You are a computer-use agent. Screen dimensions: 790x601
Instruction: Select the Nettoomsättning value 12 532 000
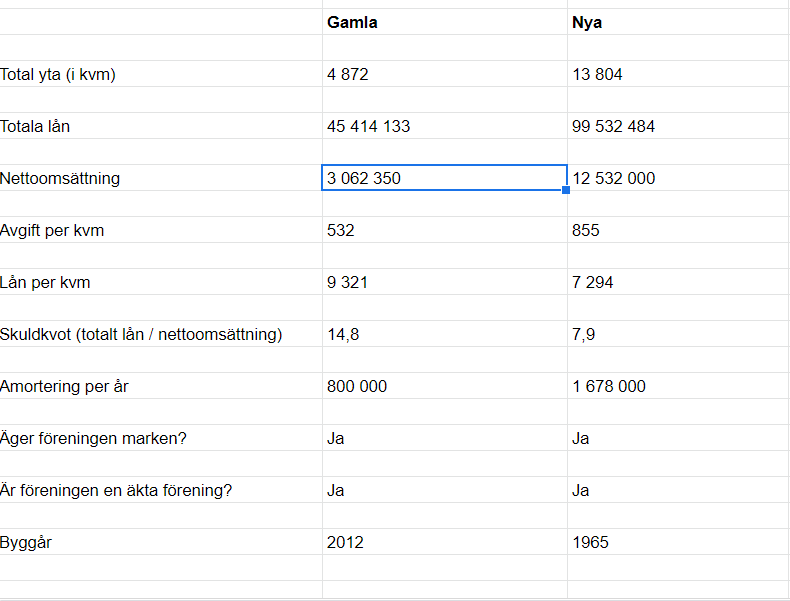[678, 178]
